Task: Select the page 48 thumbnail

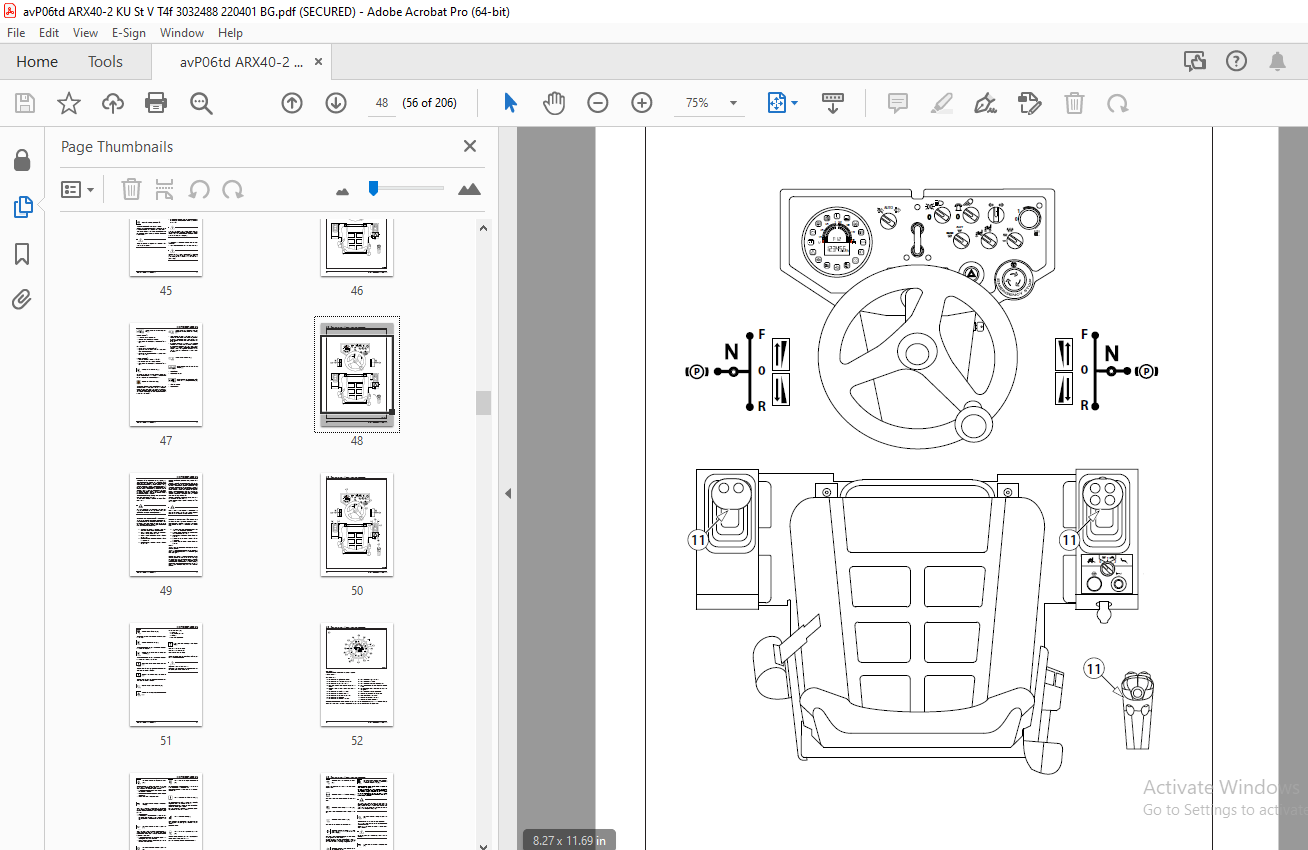Action: pyautogui.click(x=357, y=375)
